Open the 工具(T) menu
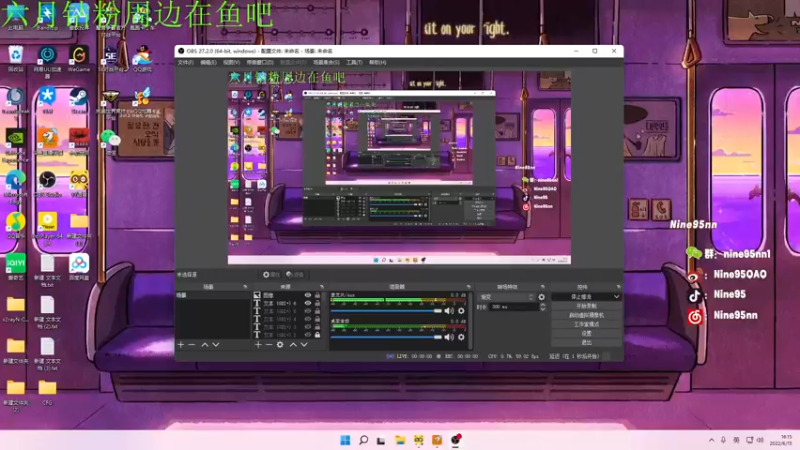 point(354,62)
